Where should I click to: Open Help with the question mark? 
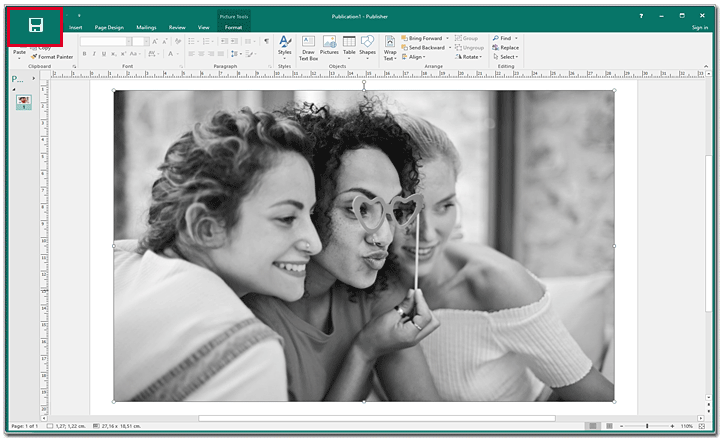click(x=641, y=16)
